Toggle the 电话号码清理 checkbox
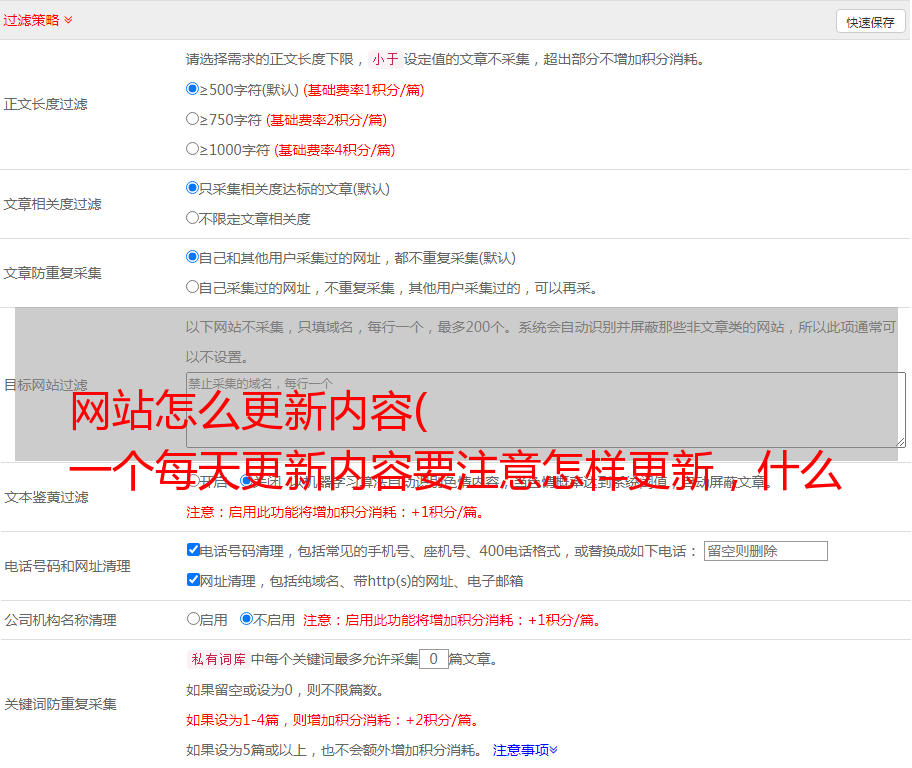This screenshot has height=768, width=912. [193, 550]
